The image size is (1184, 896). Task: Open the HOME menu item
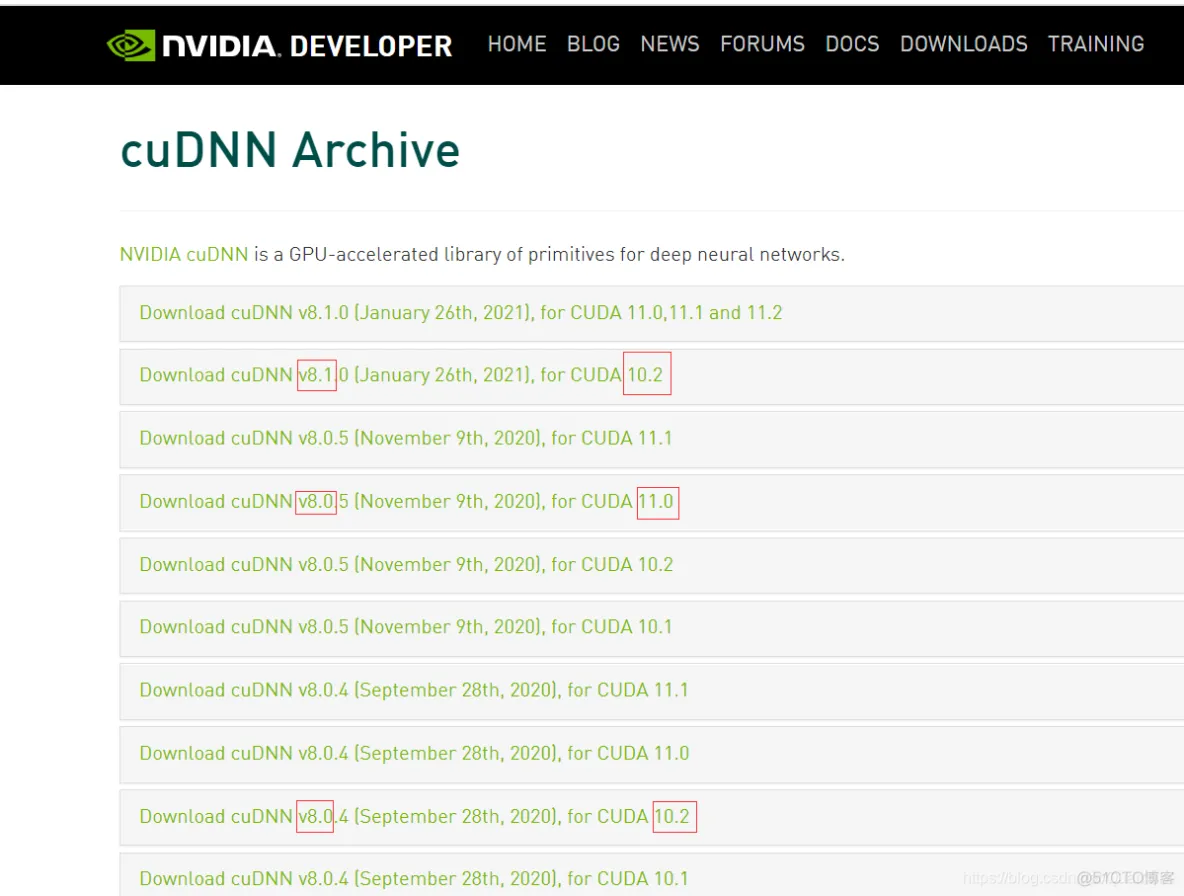[516, 45]
